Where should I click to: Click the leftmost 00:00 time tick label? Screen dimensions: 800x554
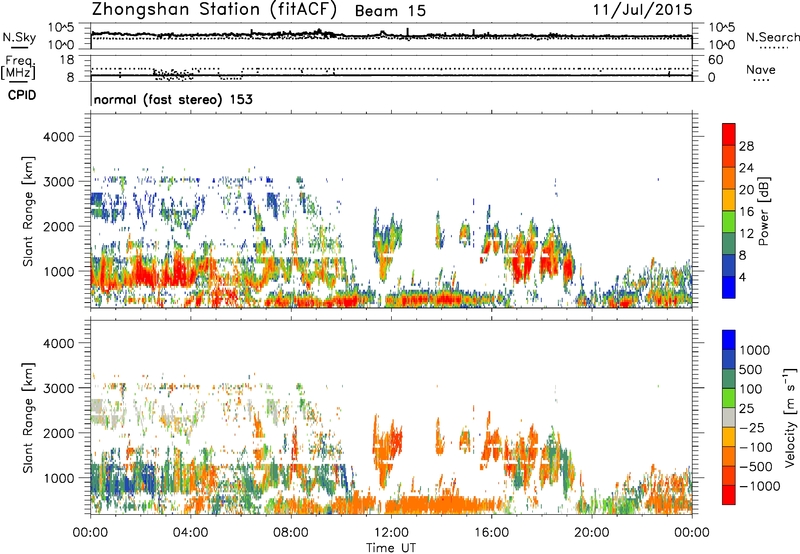pos(90,533)
